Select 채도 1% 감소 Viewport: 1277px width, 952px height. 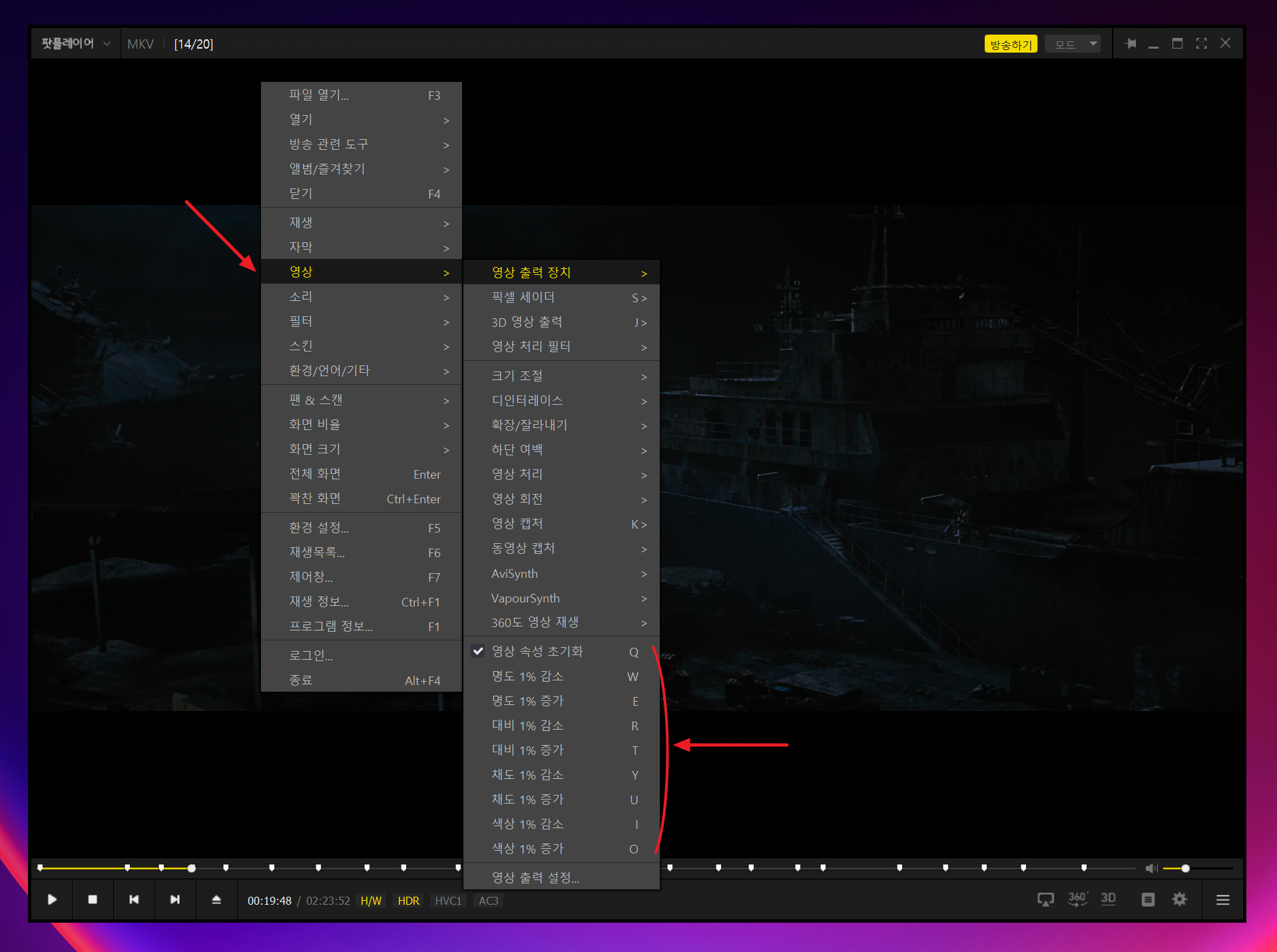(x=561, y=775)
